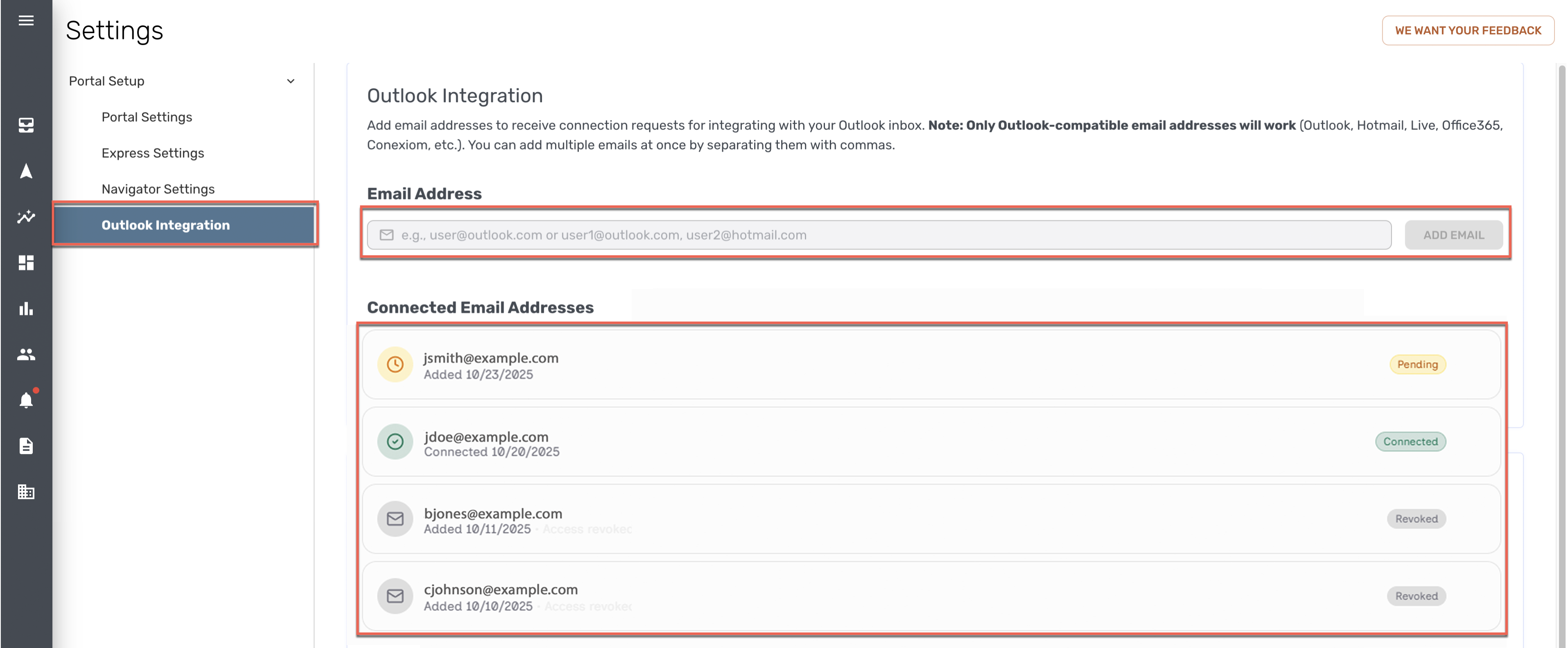Viewport: 1568px width, 648px height.
Task: Click inside the Email Address input field
Action: click(x=852, y=235)
